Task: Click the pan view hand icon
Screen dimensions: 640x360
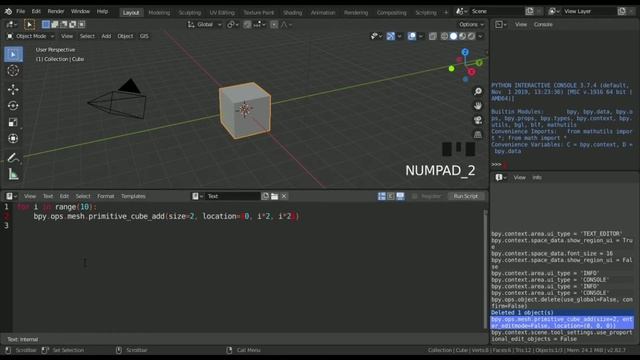Action: pyautogui.click(x=478, y=106)
